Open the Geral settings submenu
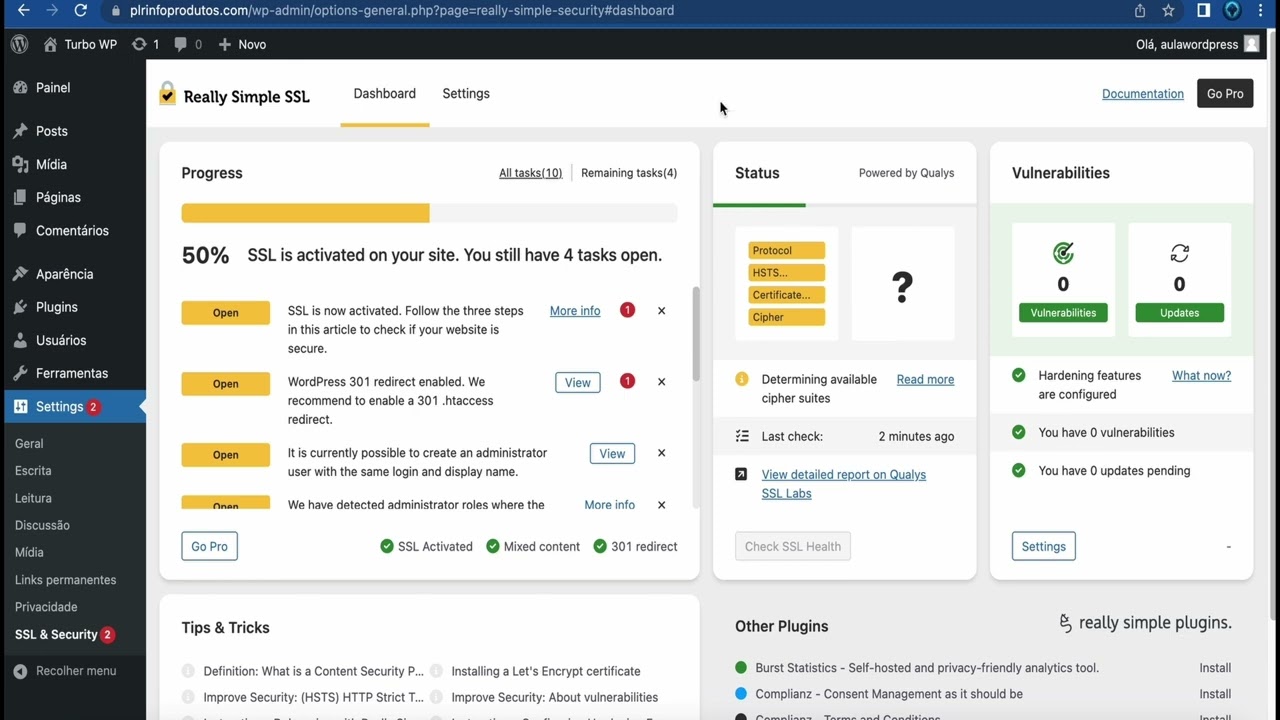1280x720 pixels. tap(29, 443)
